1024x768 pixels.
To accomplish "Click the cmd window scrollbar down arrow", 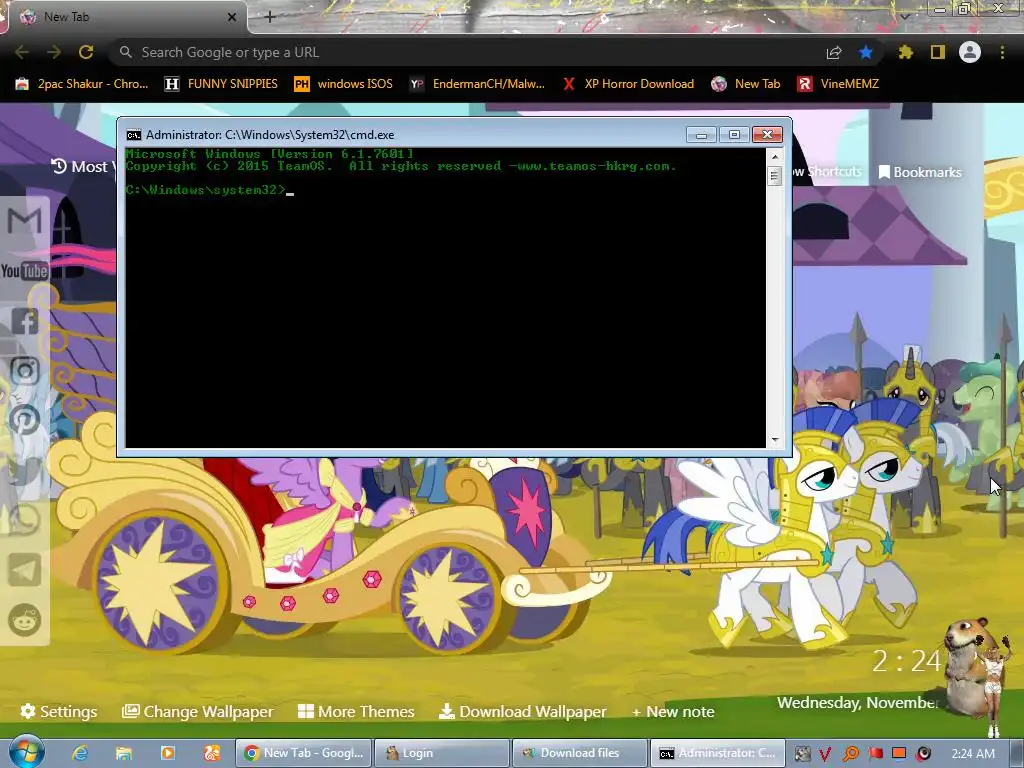I will (x=775, y=440).
